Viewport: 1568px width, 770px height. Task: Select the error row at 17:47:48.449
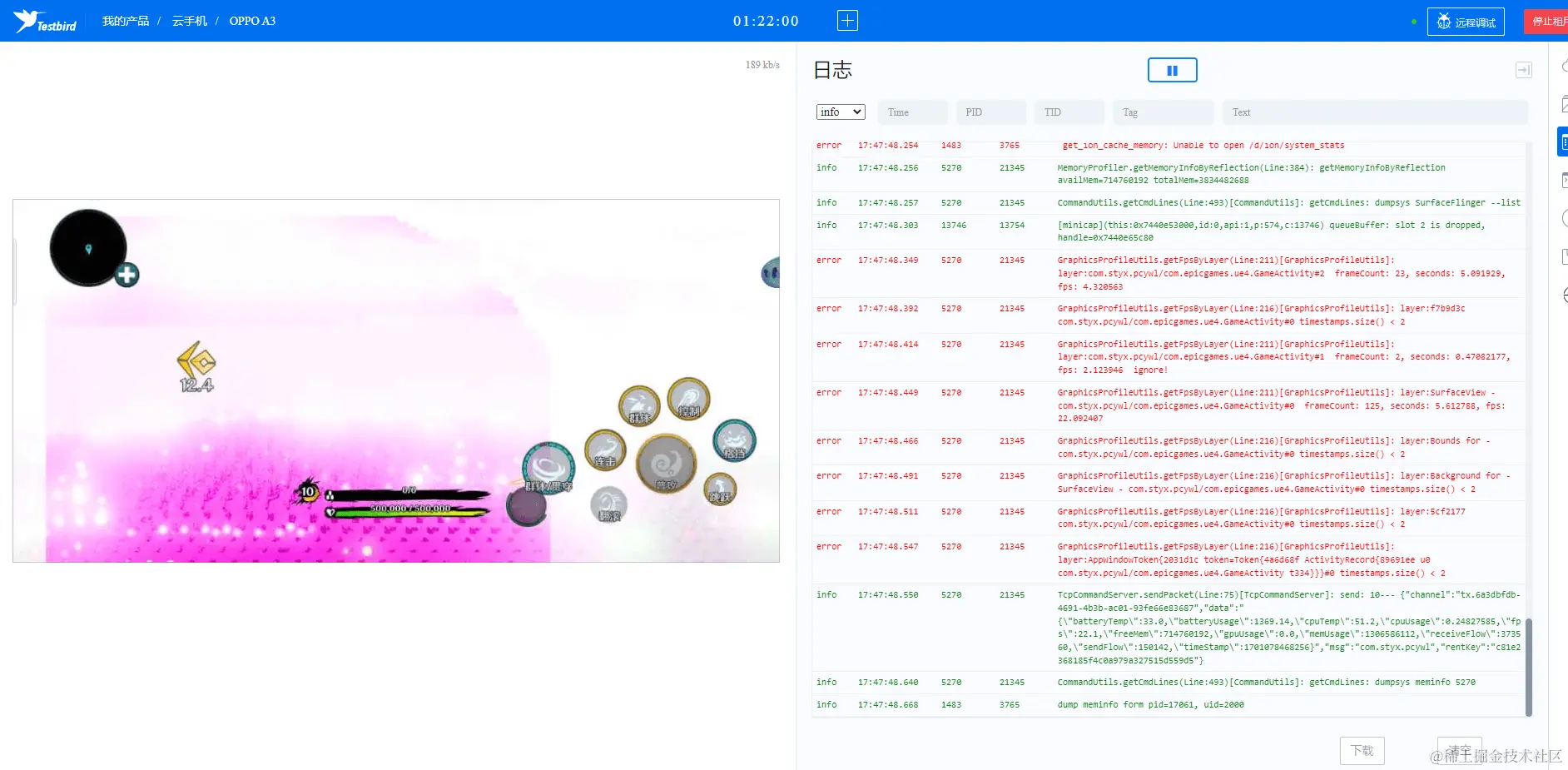1169,405
